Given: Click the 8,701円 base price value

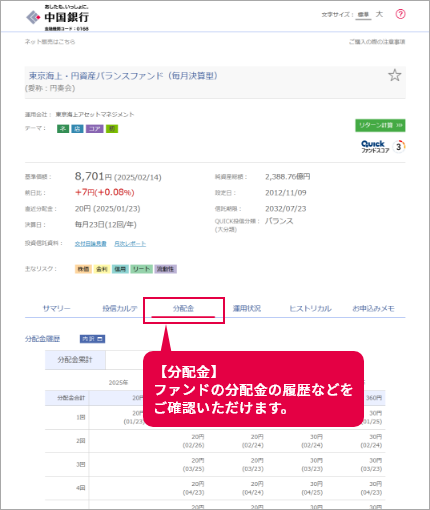Looking at the screenshot, I should (x=93, y=176).
